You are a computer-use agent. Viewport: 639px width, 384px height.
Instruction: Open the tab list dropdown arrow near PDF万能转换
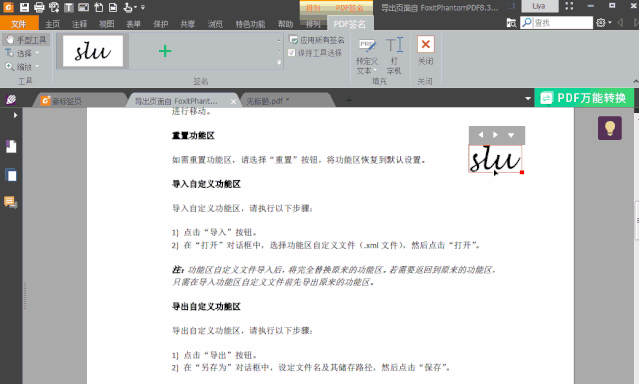(x=528, y=99)
